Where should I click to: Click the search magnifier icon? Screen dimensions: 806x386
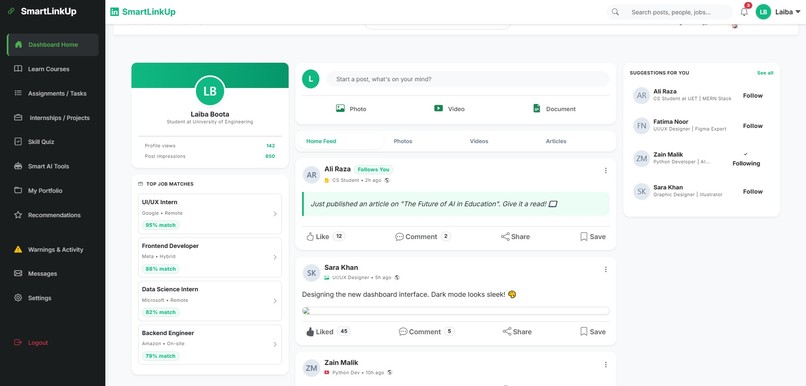615,12
